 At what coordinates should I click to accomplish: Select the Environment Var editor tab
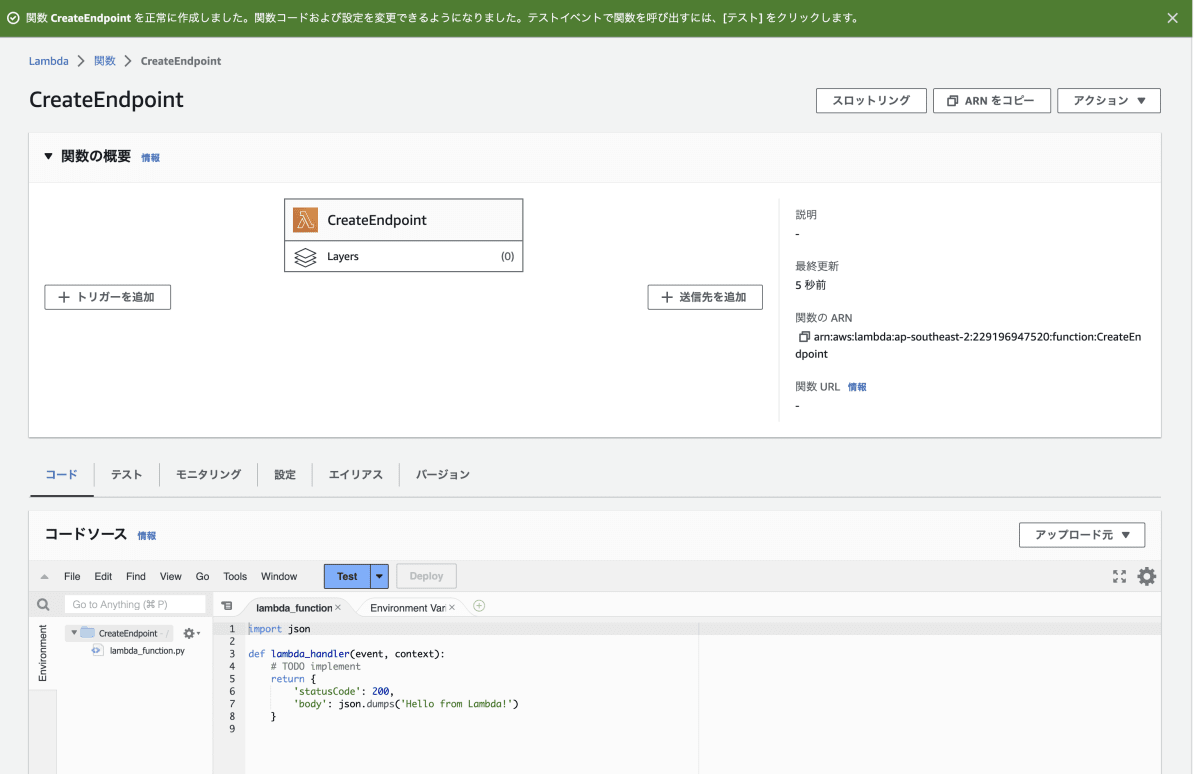(x=407, y=607)
